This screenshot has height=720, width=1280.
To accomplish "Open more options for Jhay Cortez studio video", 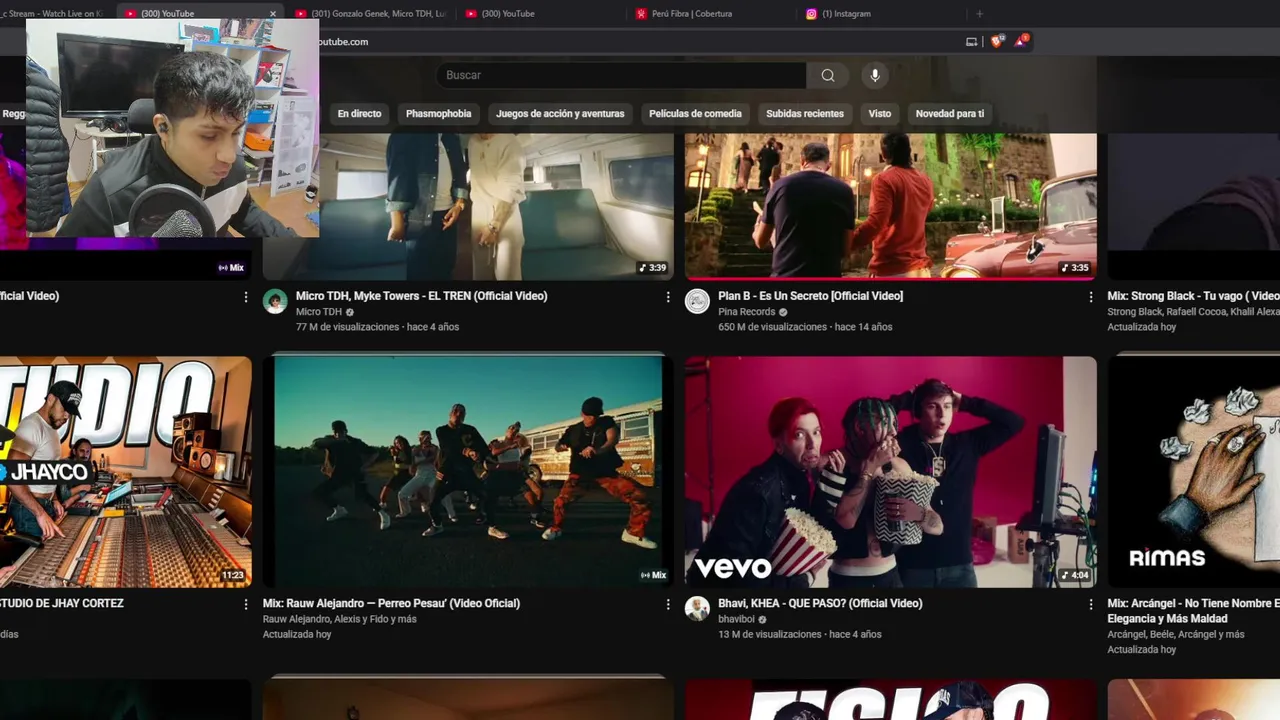I will coord(246,604).
